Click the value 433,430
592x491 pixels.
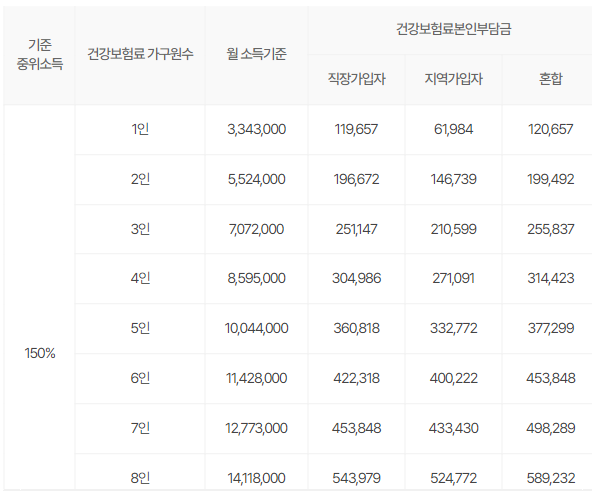(453, 428)
